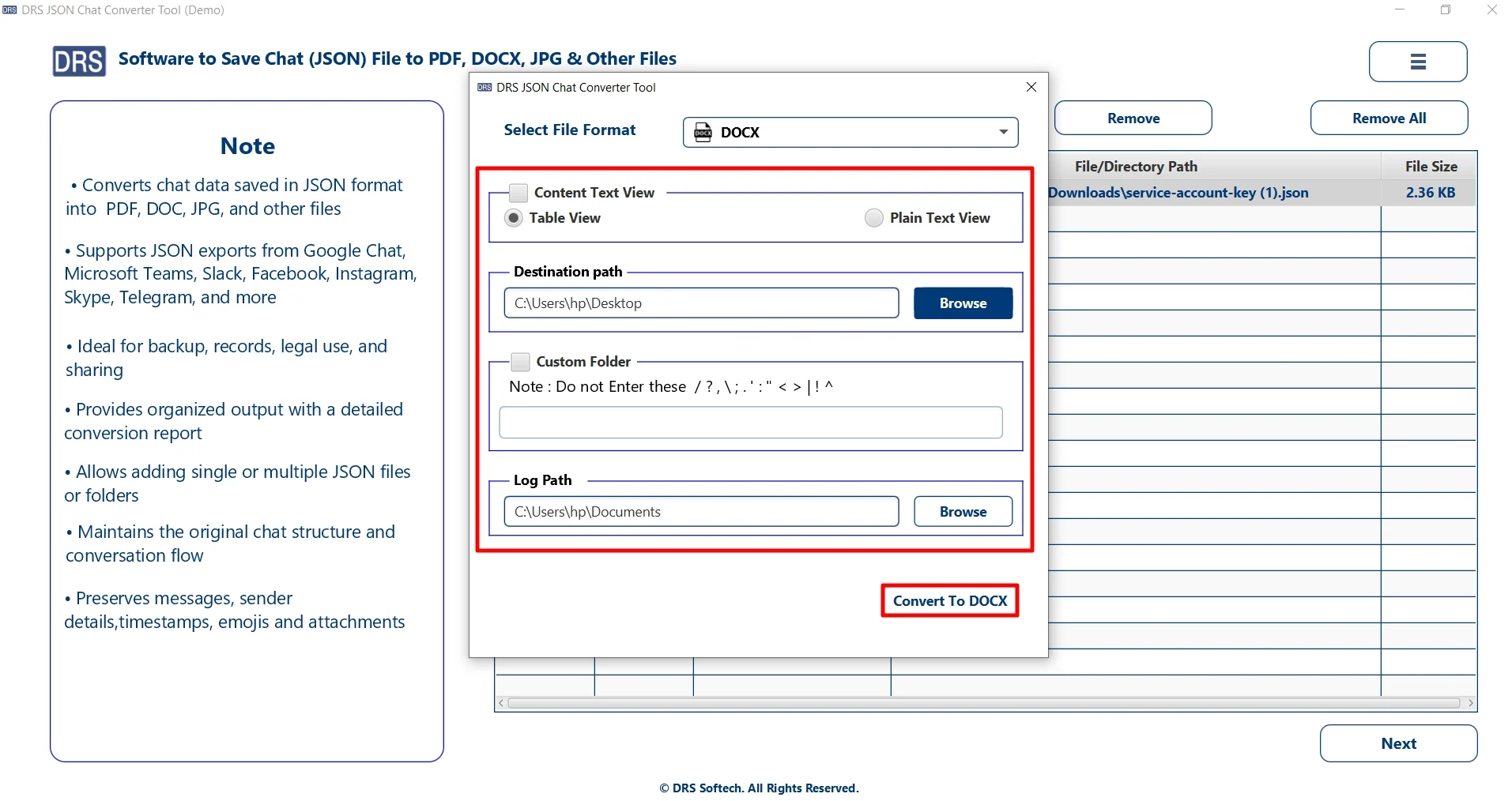Browse for the Log Path

(x=963, y=512)
